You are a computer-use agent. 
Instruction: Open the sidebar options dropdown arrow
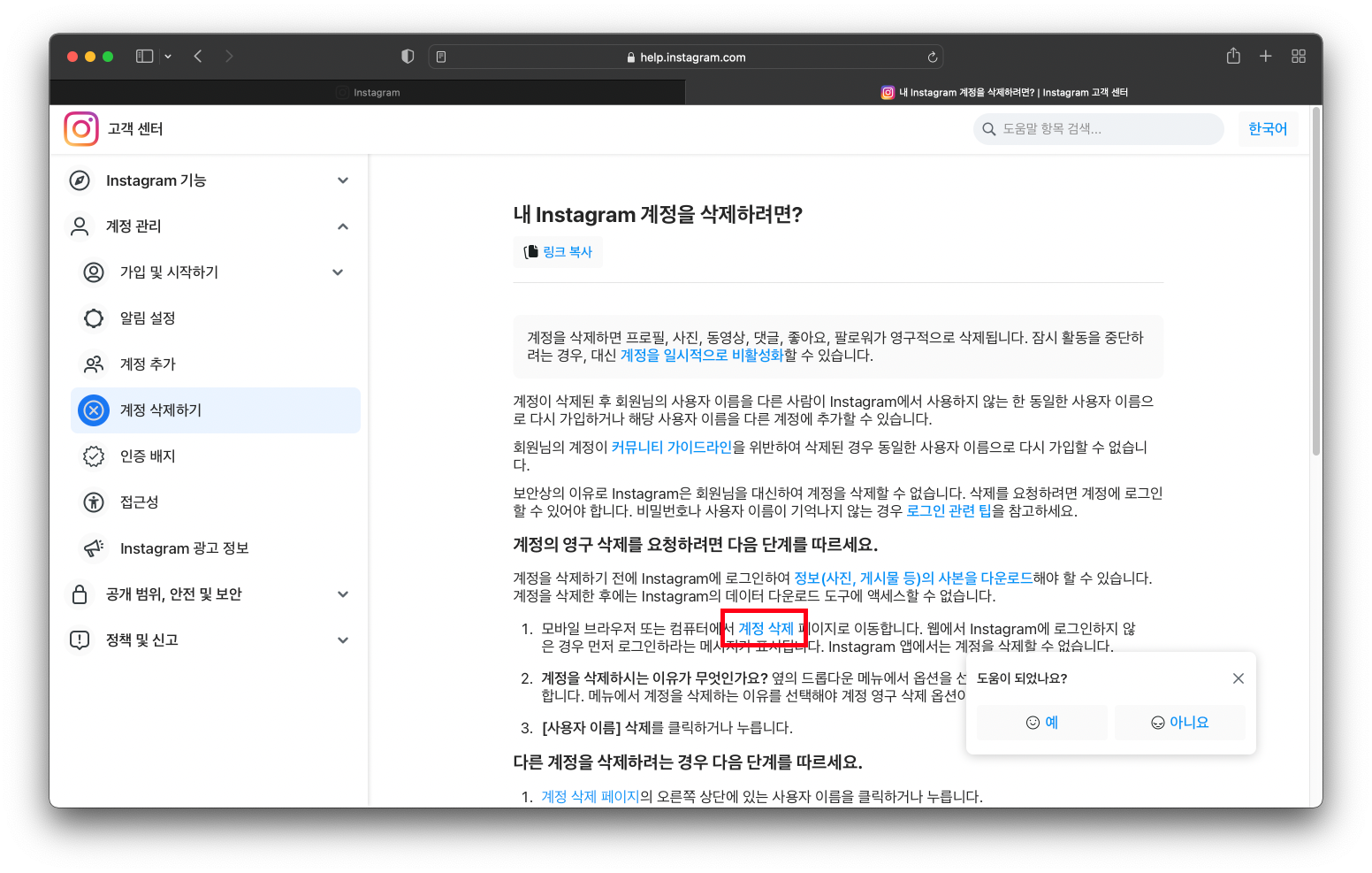tap(168, 57)
